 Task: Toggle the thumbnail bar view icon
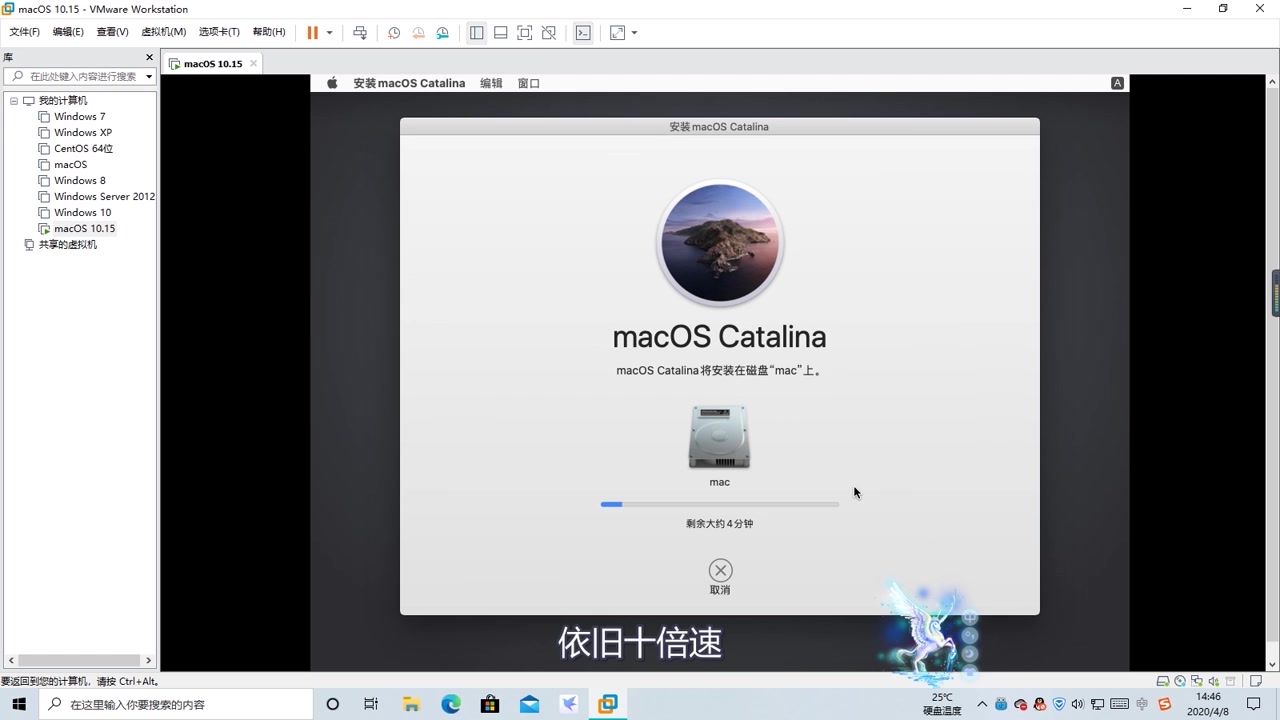point(500,32)
